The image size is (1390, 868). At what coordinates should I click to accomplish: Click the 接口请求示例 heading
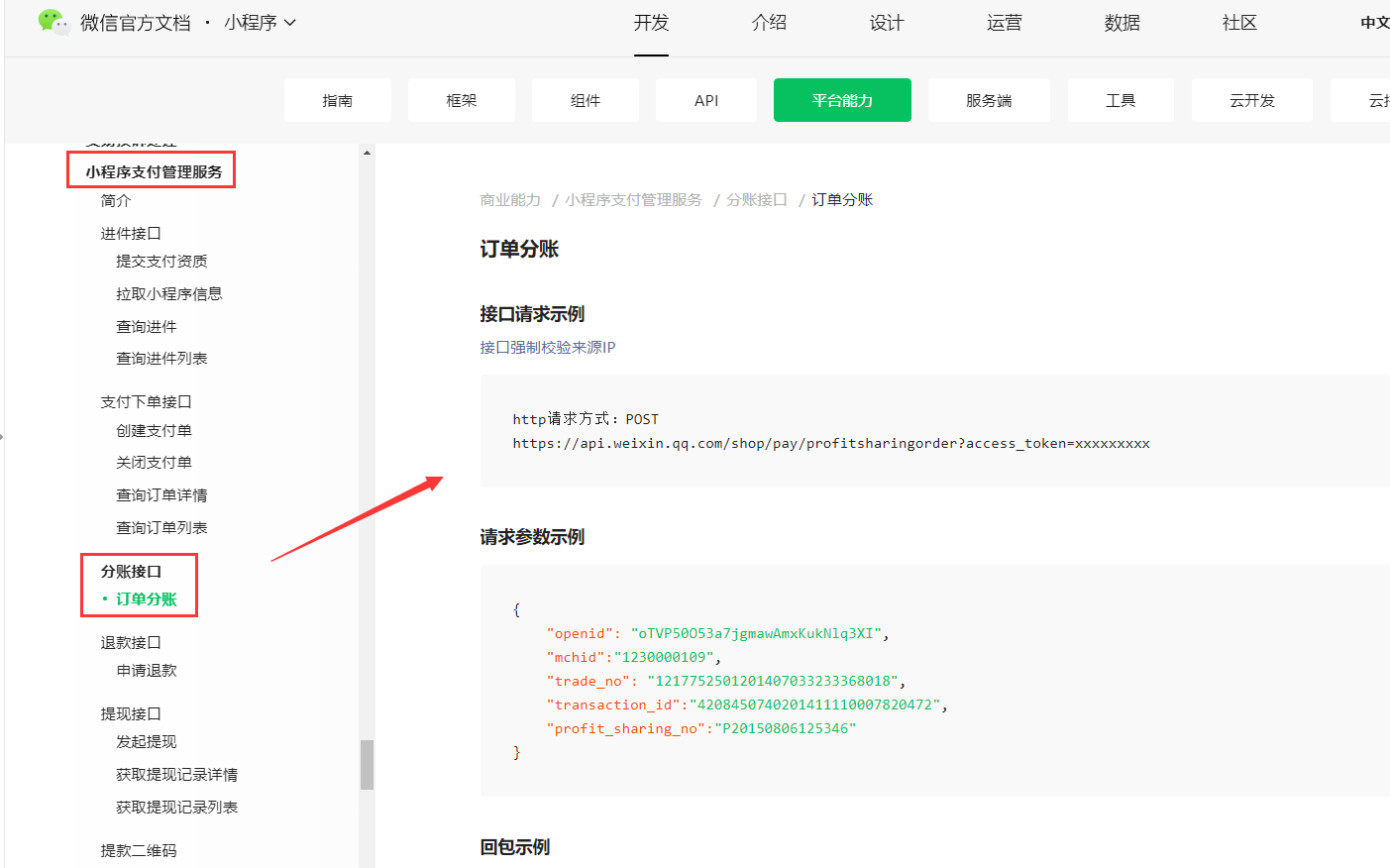click(x=532, y=314)
